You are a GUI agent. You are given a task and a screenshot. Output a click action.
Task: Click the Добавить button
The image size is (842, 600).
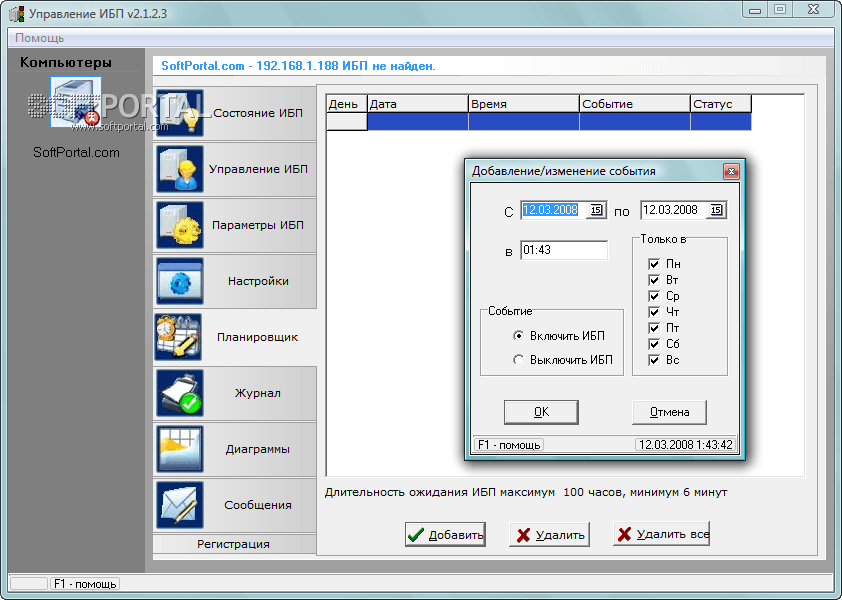pyautogui.click(x=445, y=534)
